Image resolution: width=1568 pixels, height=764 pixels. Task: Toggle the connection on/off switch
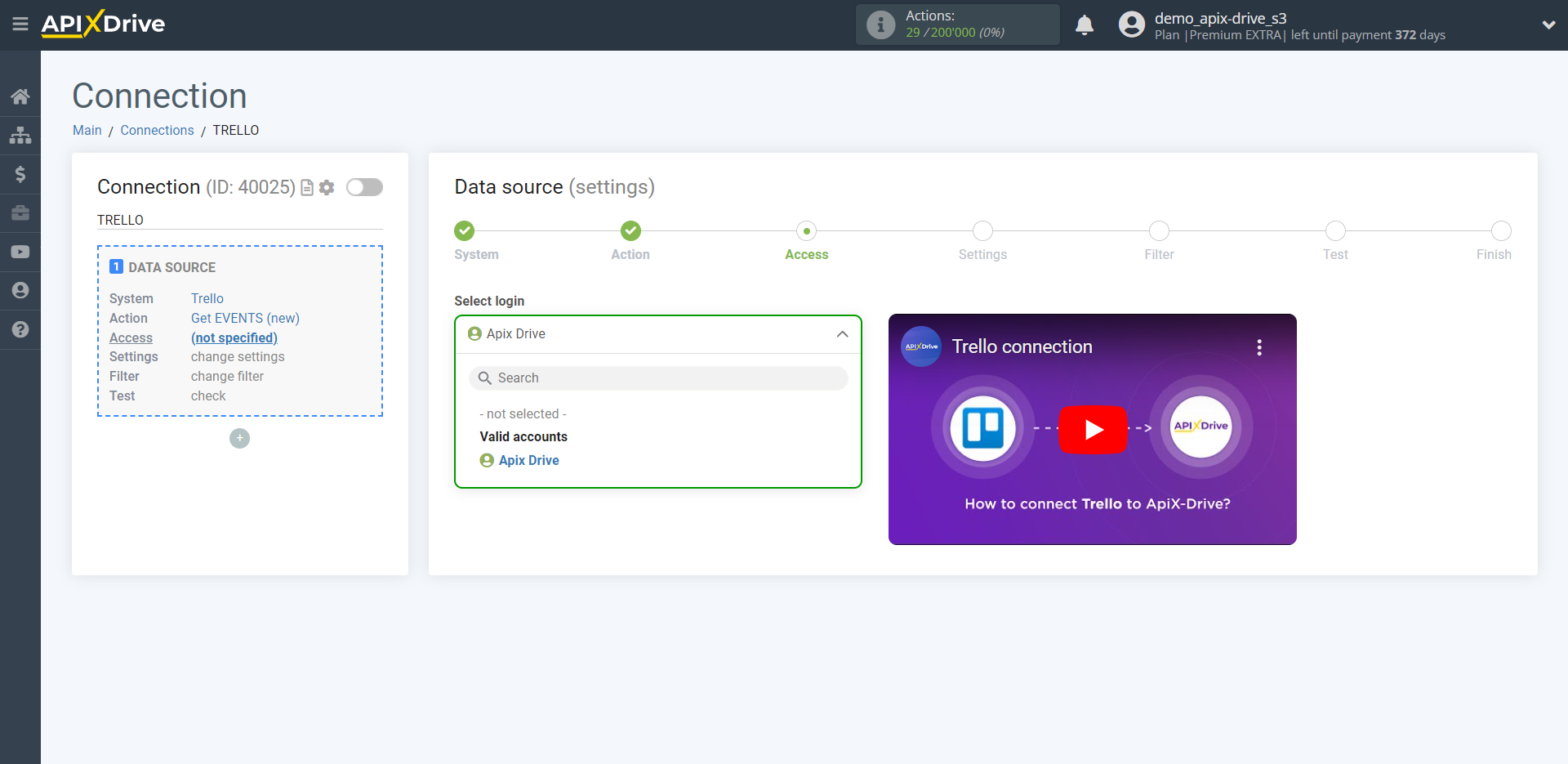pos(364,187)
